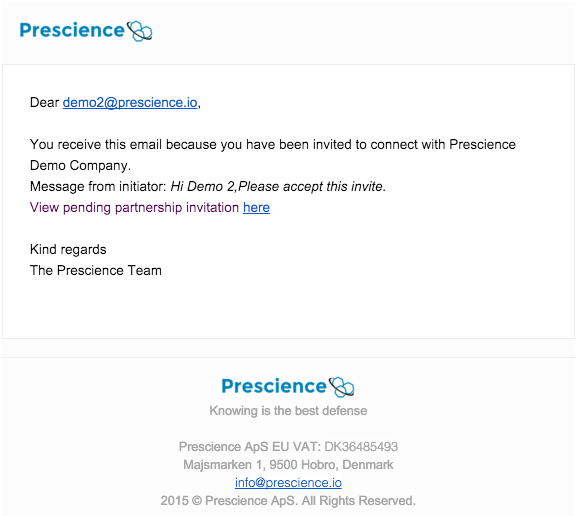
Task: Click the dotted divider line above the footer
Action: [x=288, y=357]
